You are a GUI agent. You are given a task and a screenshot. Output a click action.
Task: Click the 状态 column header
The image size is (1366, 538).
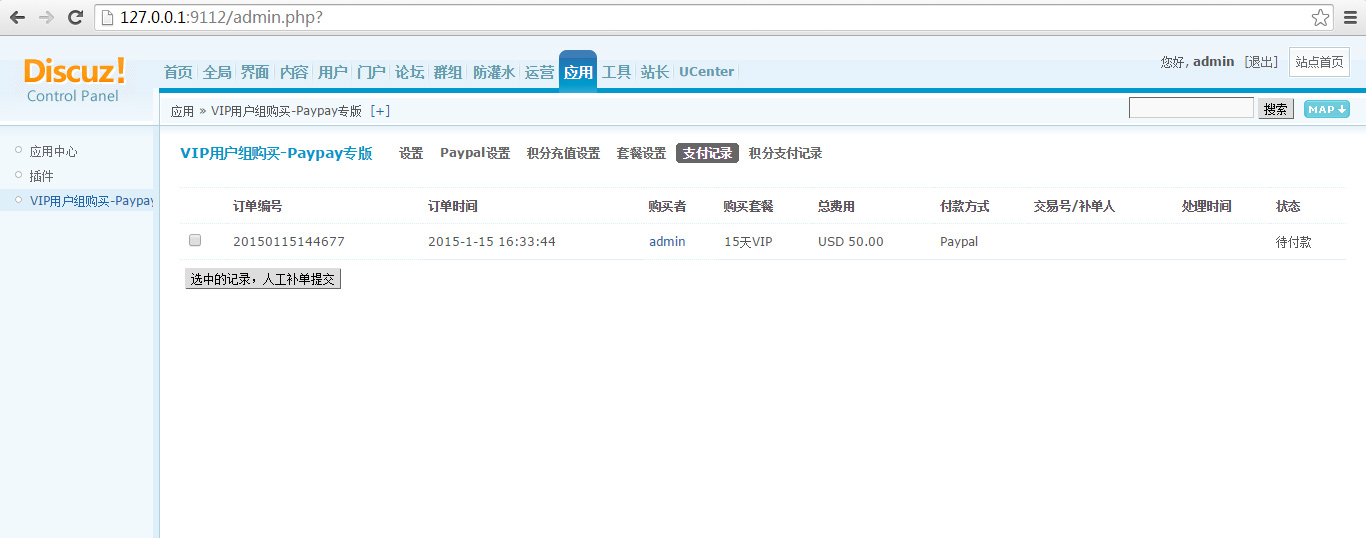pyautogui.click(x=1288, y=206)
